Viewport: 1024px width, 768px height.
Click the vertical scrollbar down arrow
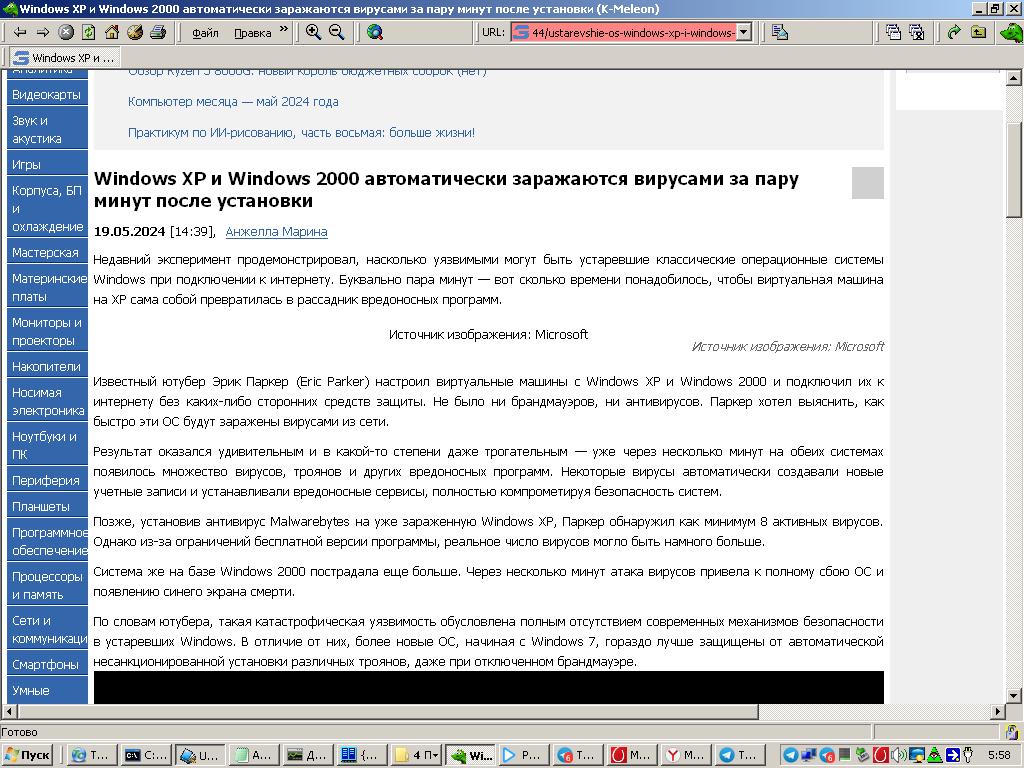coord(1014,696)
